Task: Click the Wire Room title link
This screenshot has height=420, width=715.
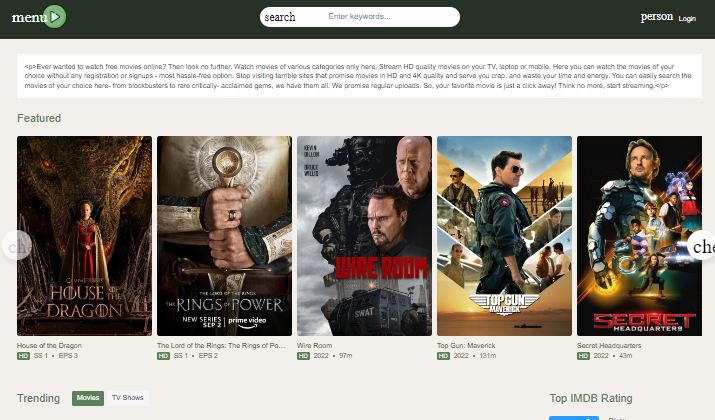Action: click(x=315, y=346)
